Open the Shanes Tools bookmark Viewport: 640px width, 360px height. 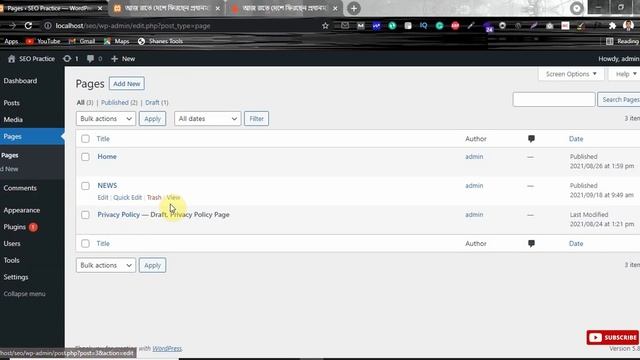[x=160, y=41]
